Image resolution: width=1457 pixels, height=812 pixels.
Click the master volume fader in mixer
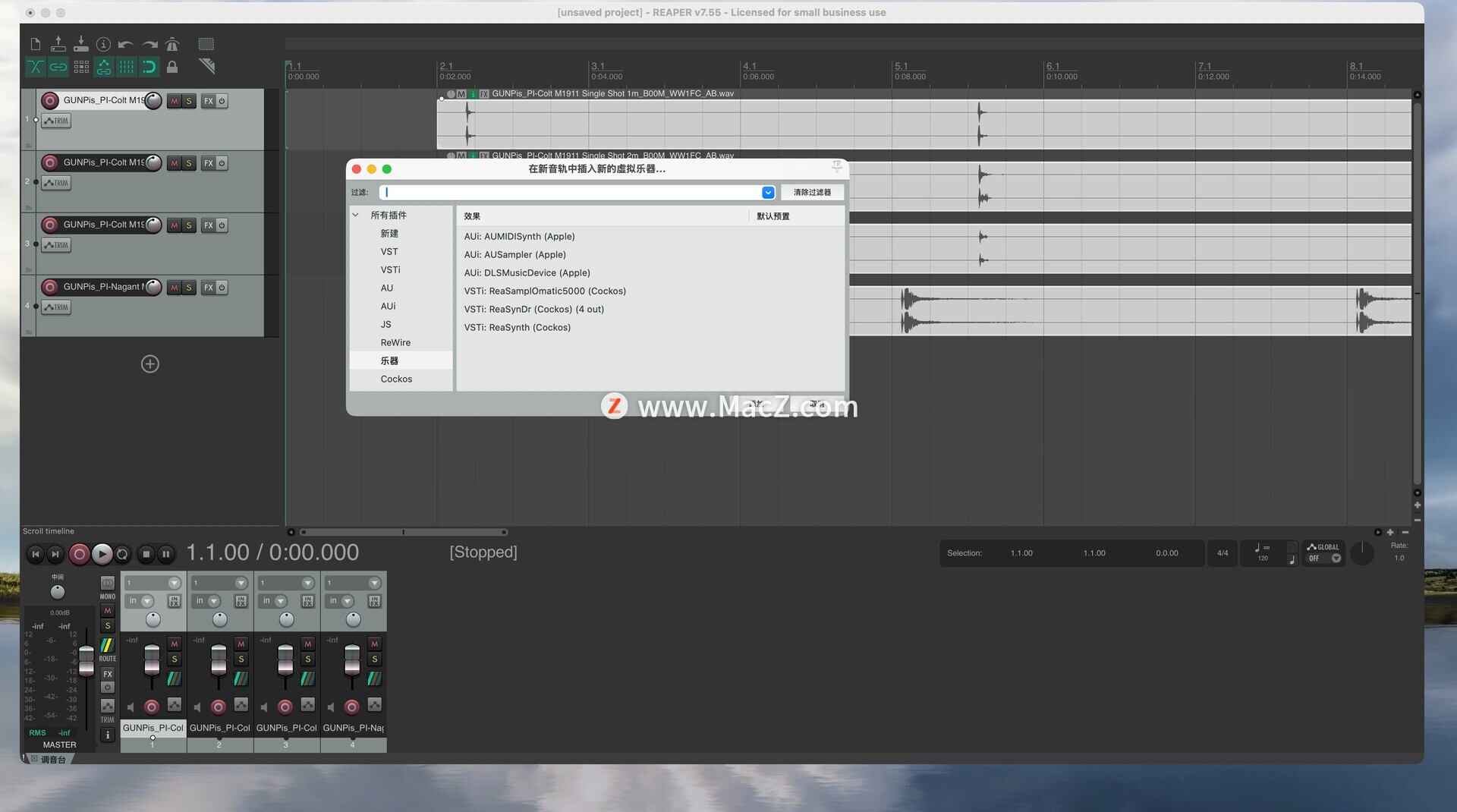click(x=87, y=659)
